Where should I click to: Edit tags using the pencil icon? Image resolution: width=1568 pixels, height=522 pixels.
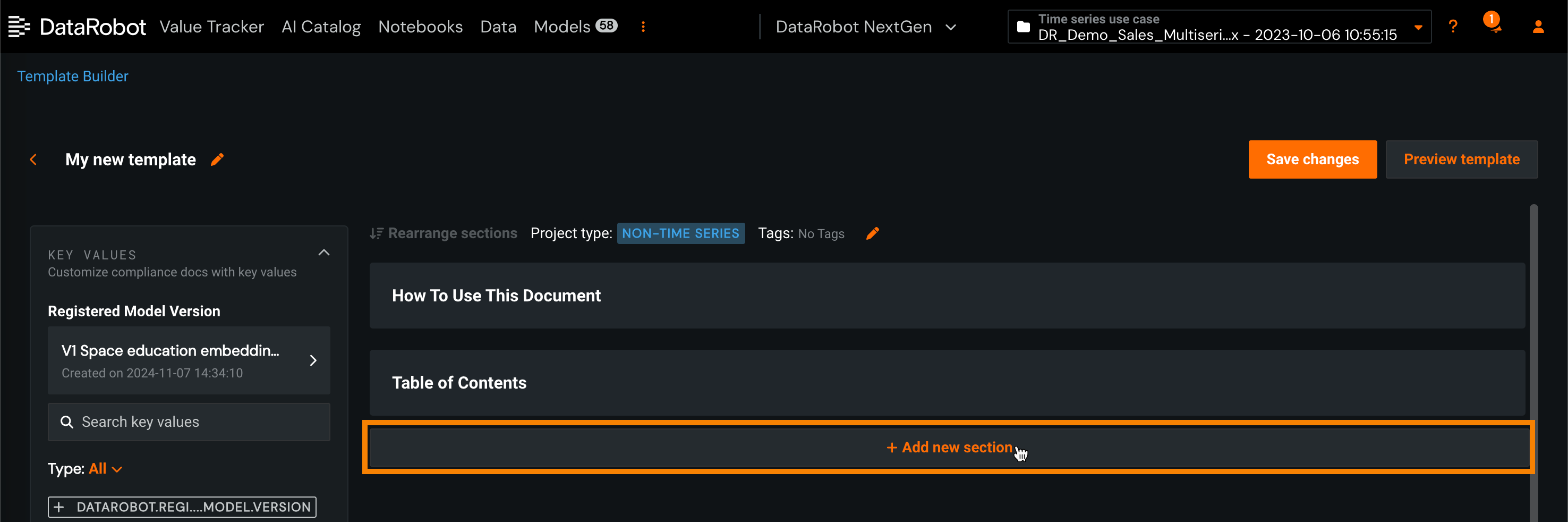pyautogui.click(x=872, y=233)
